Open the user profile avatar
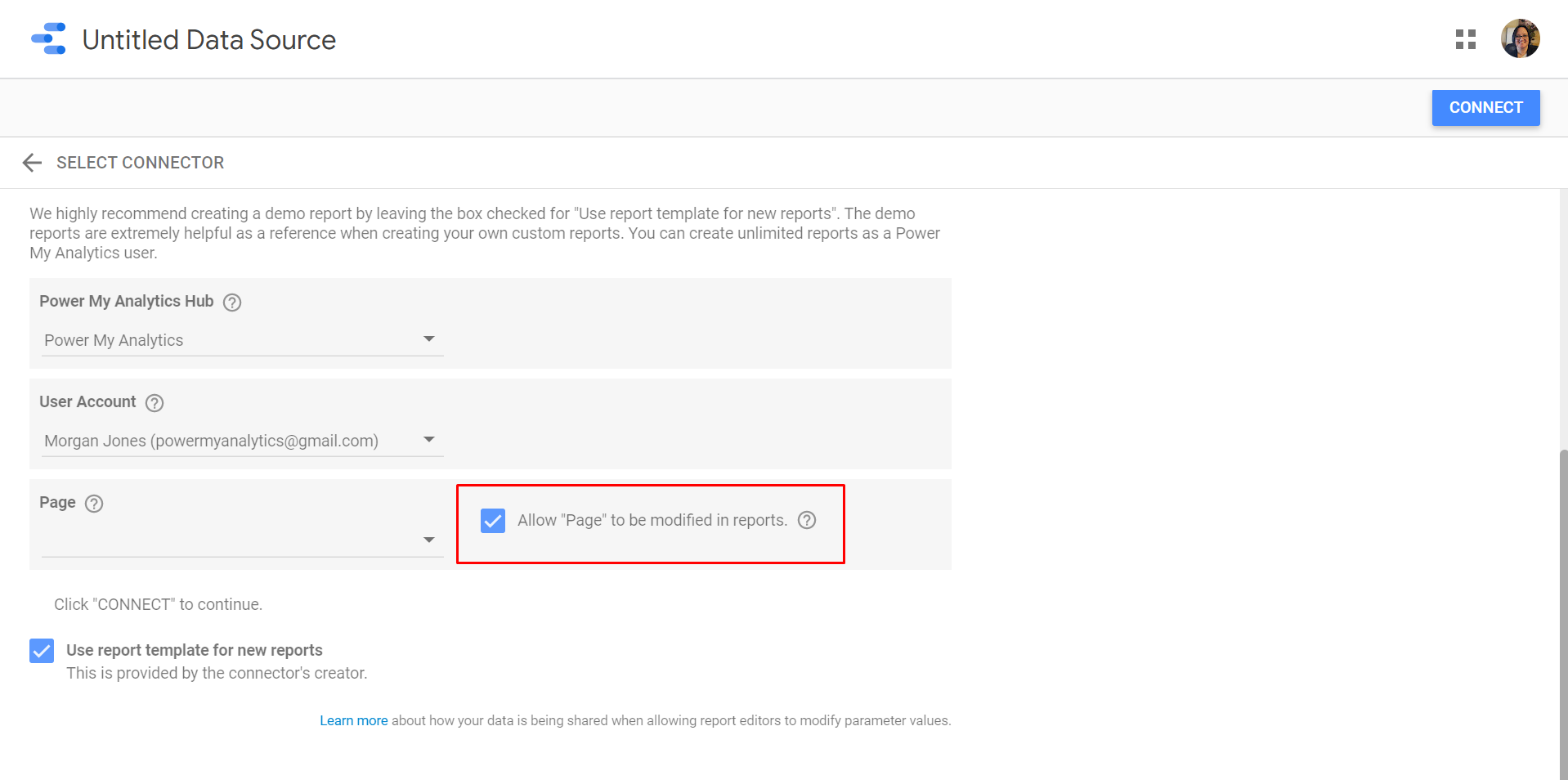Image resolution: width=1568 pixels, height=780 pixels. pos(1520,39)
